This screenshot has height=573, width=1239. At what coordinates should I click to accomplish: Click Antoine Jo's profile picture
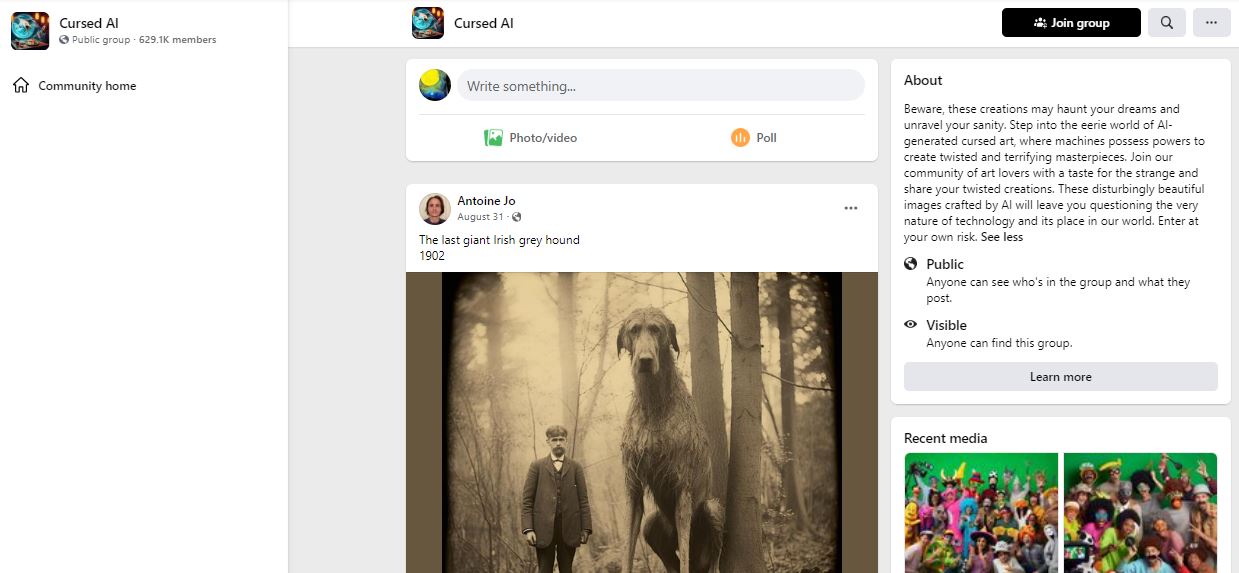pos(435,208)
